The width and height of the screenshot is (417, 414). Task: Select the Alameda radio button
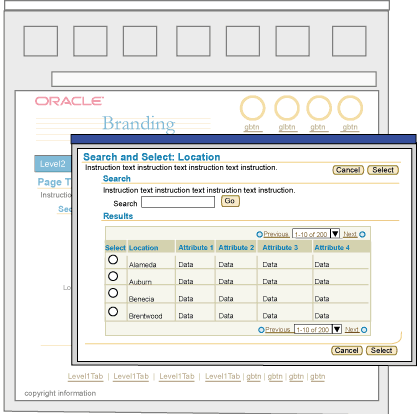coord(113,259)
